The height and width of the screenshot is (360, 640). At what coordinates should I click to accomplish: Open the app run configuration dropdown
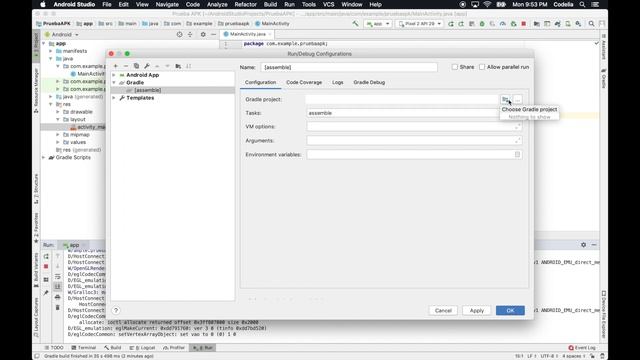[378, 24]
